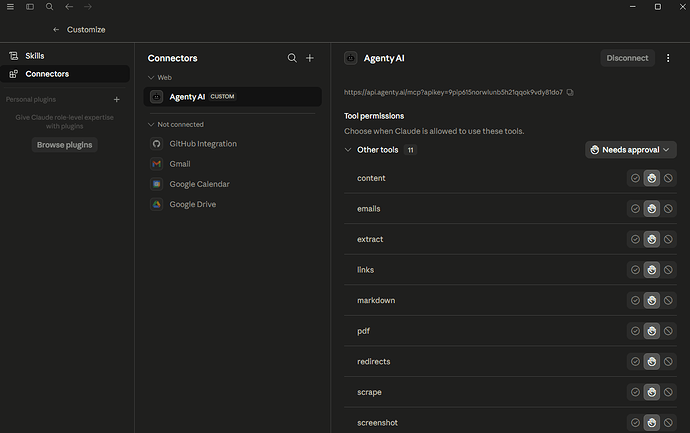This screenshot has height=433, width=690.
Task: Search connectors with magnifier icon
Action: pos(292,58)
